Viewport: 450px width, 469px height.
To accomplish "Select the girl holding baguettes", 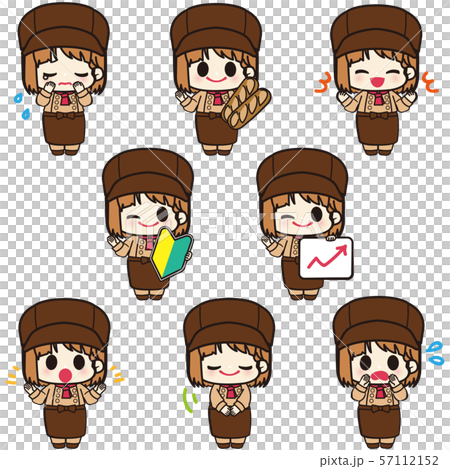I will point(220,79).
